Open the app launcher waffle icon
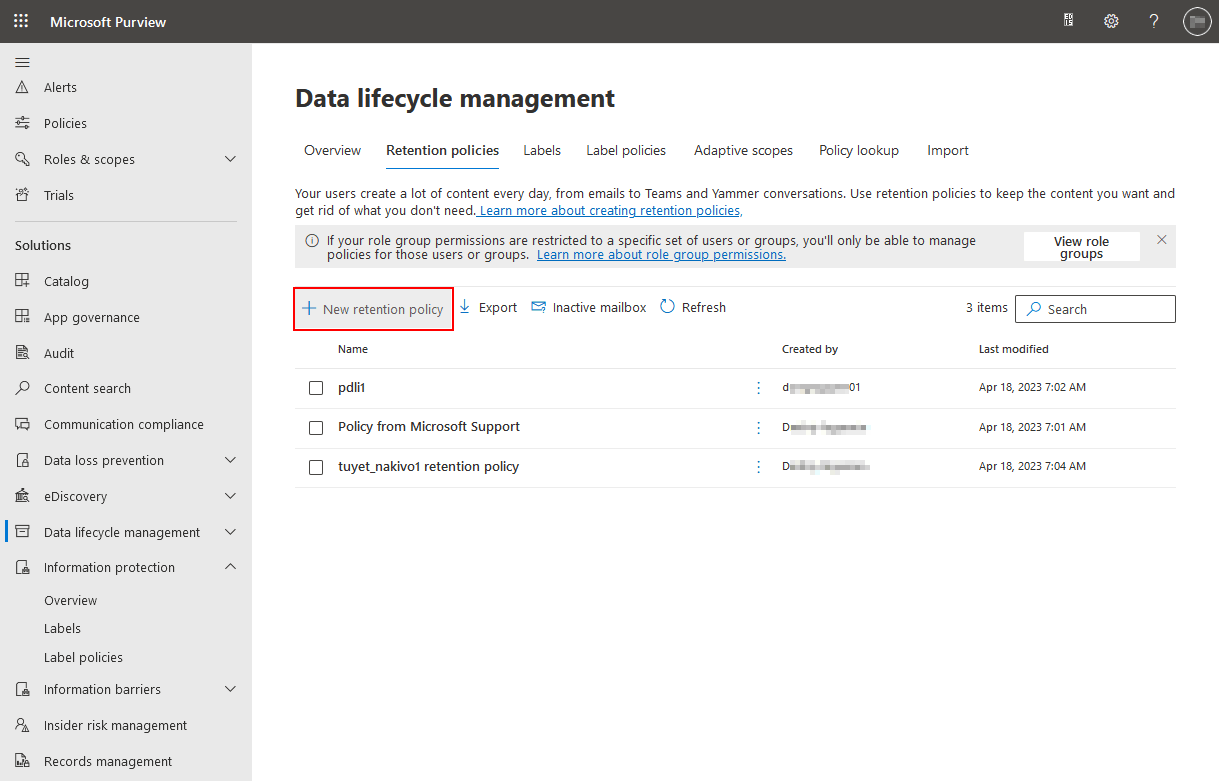Screen dimensions: 1219x781 (21, 21)
